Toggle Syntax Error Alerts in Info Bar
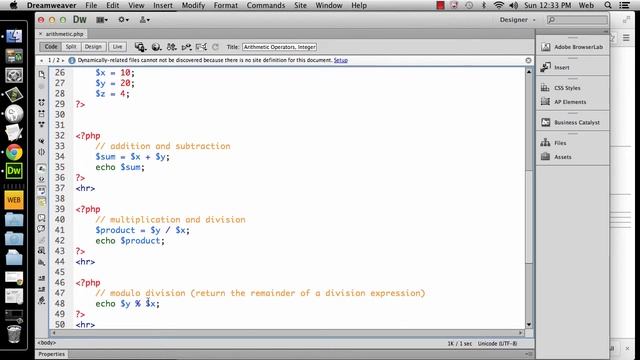 click(42, 201)
